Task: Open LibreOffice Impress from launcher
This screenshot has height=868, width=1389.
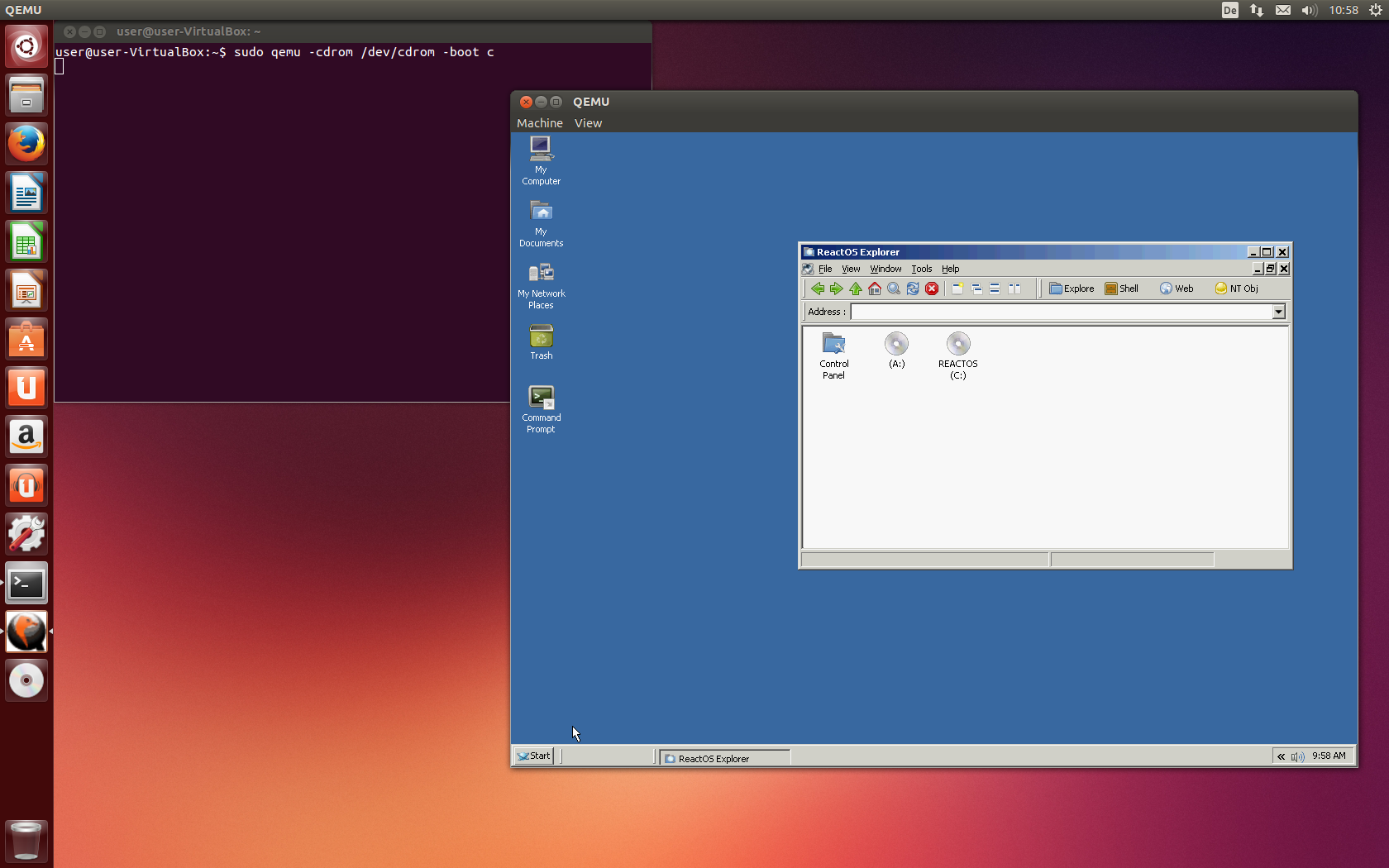Action: 26,290
